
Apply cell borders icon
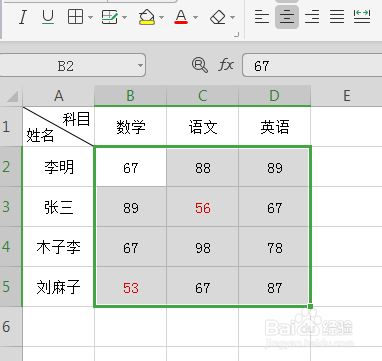[x=75, y=17]
